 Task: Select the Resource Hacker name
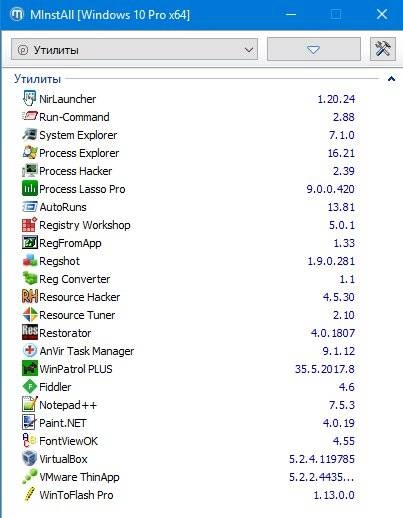tap(80, 297)
